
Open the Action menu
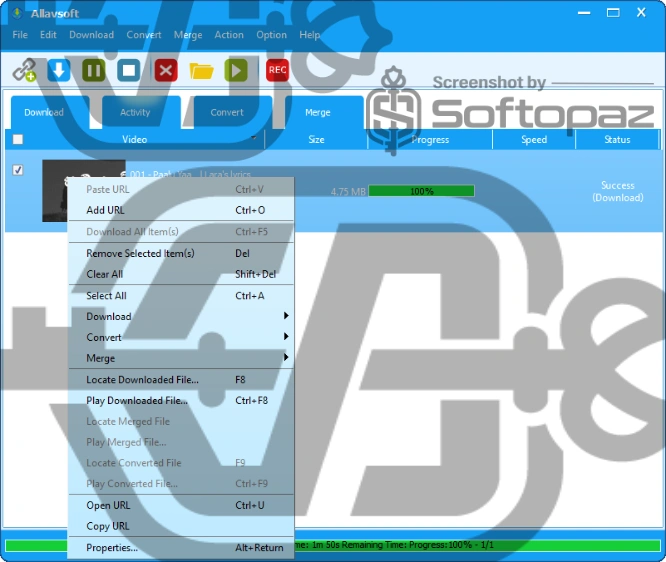[x=229, y=35]
